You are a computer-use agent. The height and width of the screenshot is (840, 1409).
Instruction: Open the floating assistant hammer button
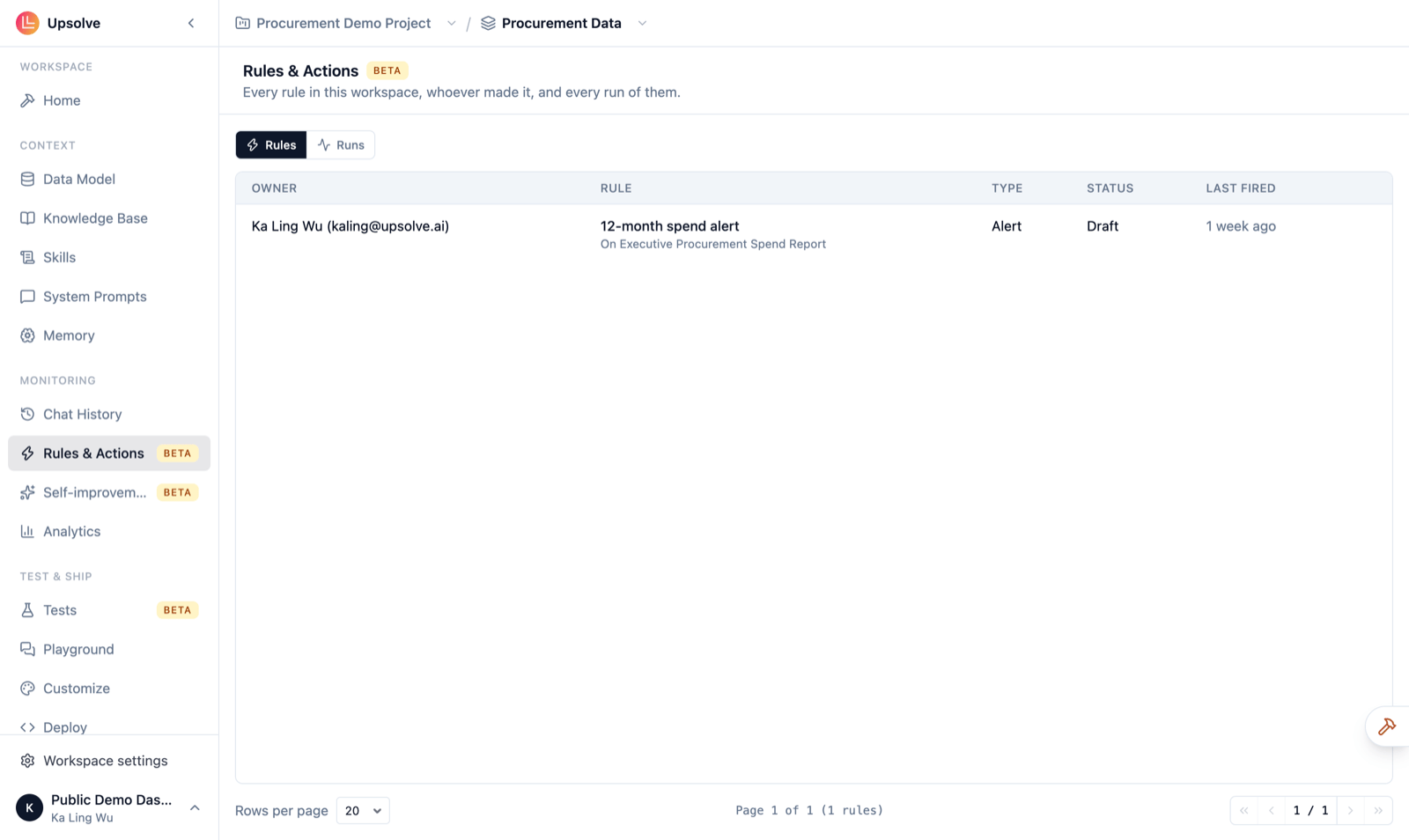[1387, 726]
